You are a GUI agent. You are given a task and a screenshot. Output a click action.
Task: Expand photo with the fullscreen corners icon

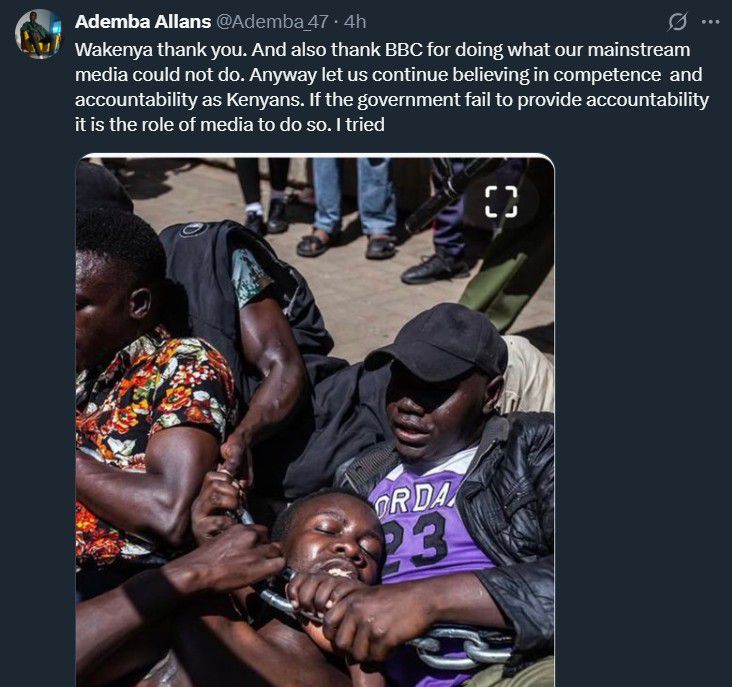tap(501, 202)
